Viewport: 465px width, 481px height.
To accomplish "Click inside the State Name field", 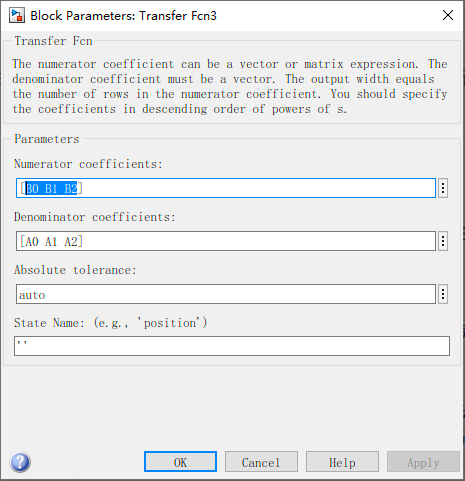I will pos(232,346).
